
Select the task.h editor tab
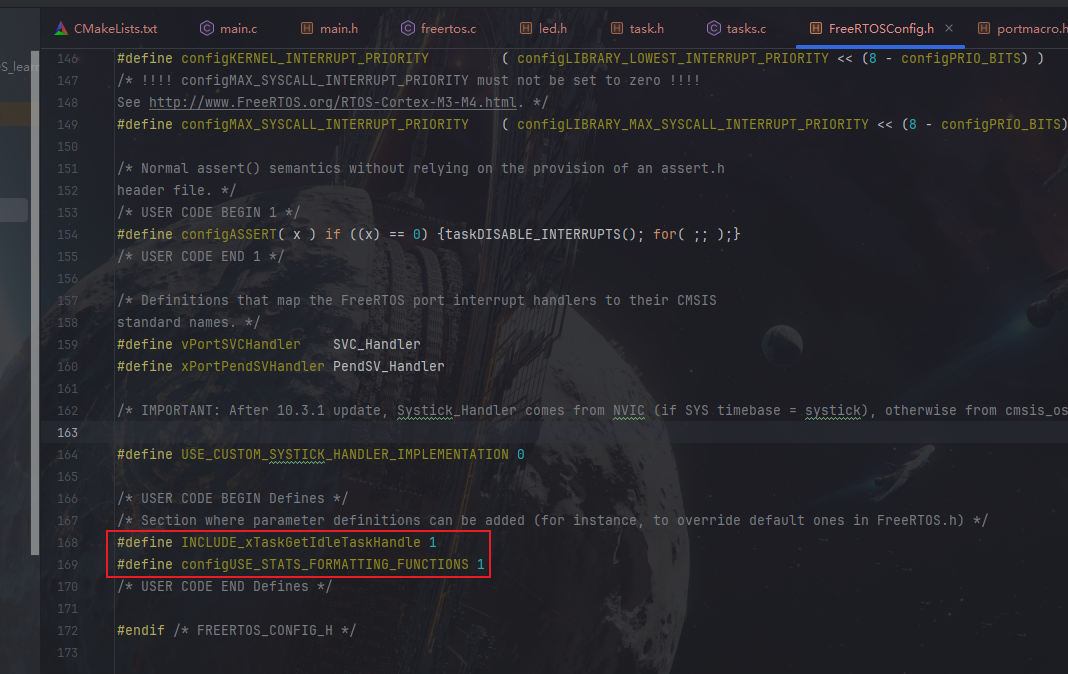(646, 29)
